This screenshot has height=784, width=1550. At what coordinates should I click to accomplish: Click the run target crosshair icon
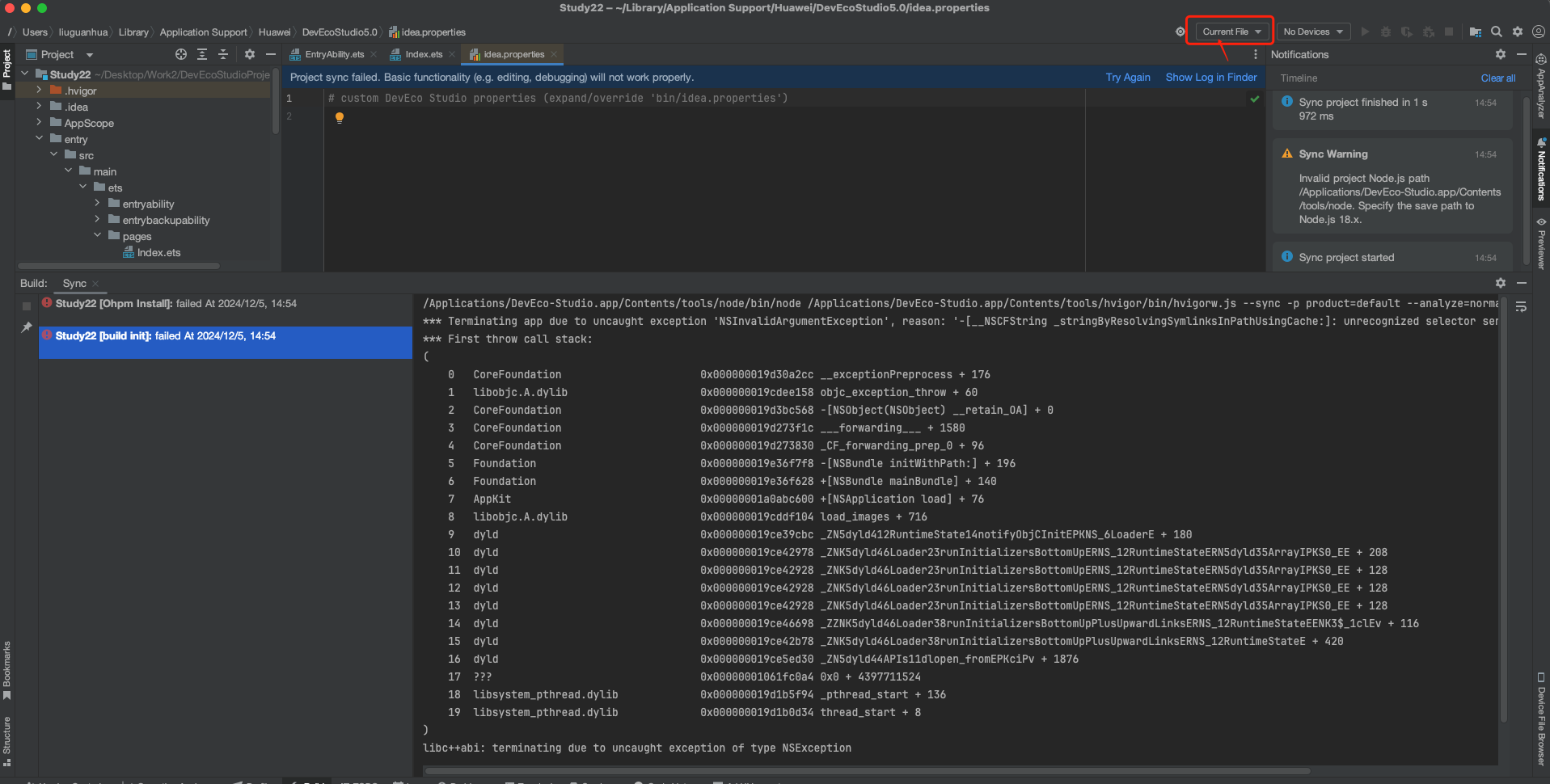1180,32
